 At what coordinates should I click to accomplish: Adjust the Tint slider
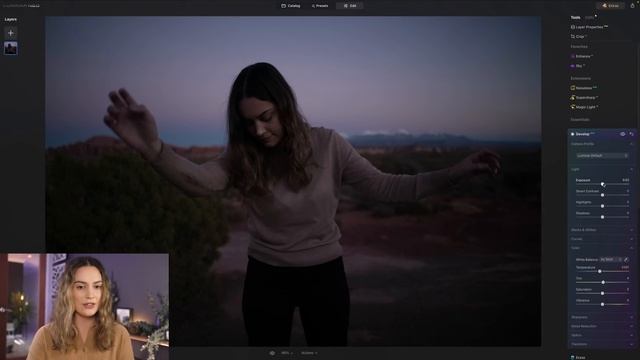(602, 282)
